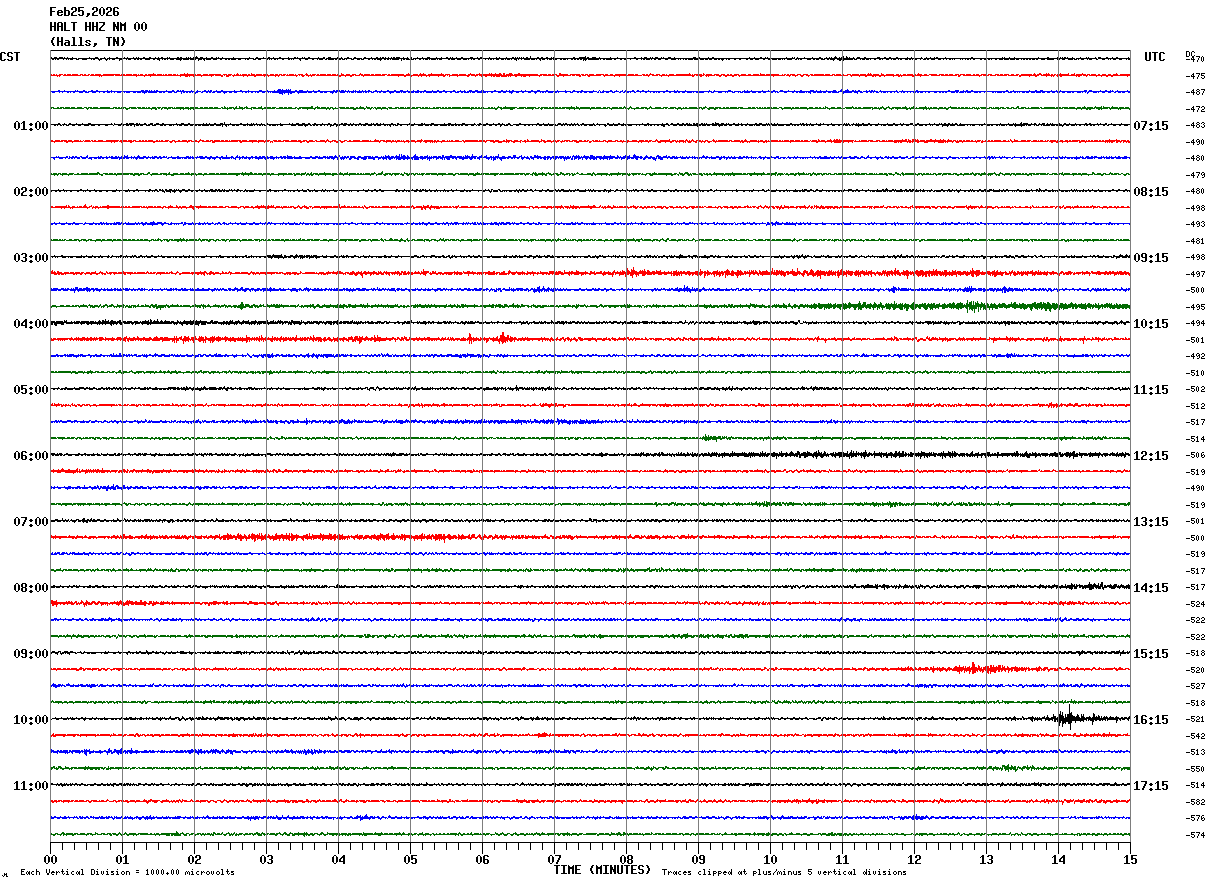The height and width of the screenshot is (886, 1210).
Task: Click the DC offset value -487
Action: (1195, 92)
